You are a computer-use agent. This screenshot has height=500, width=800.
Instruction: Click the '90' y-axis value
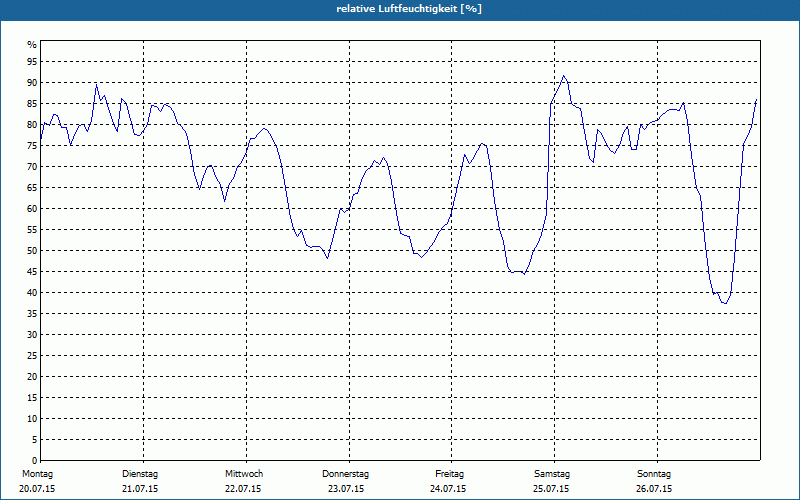point(32,83)
